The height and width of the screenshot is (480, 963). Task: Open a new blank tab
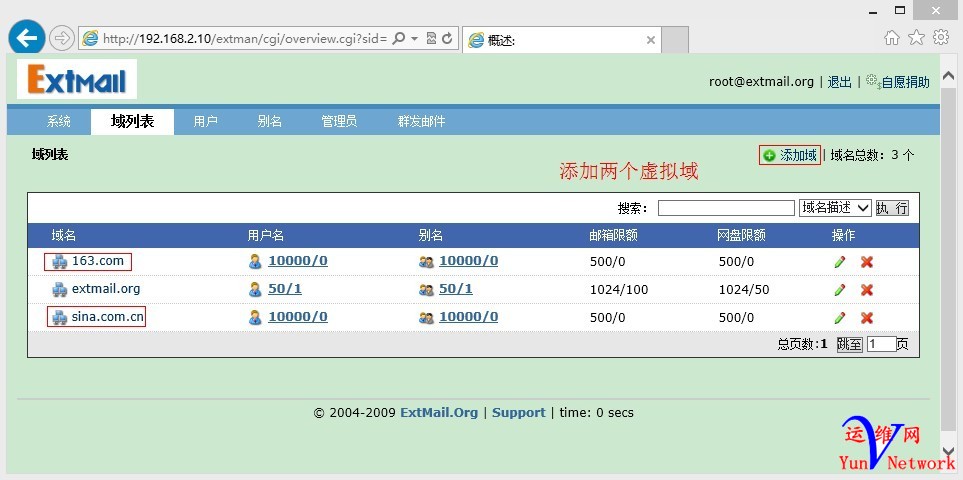coord(675,41)
